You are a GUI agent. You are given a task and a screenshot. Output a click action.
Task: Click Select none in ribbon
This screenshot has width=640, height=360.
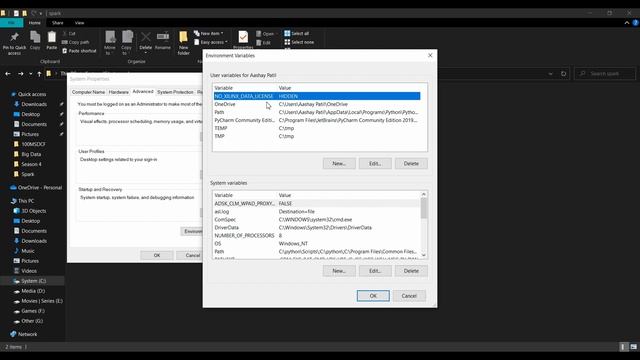coord(299,42)
